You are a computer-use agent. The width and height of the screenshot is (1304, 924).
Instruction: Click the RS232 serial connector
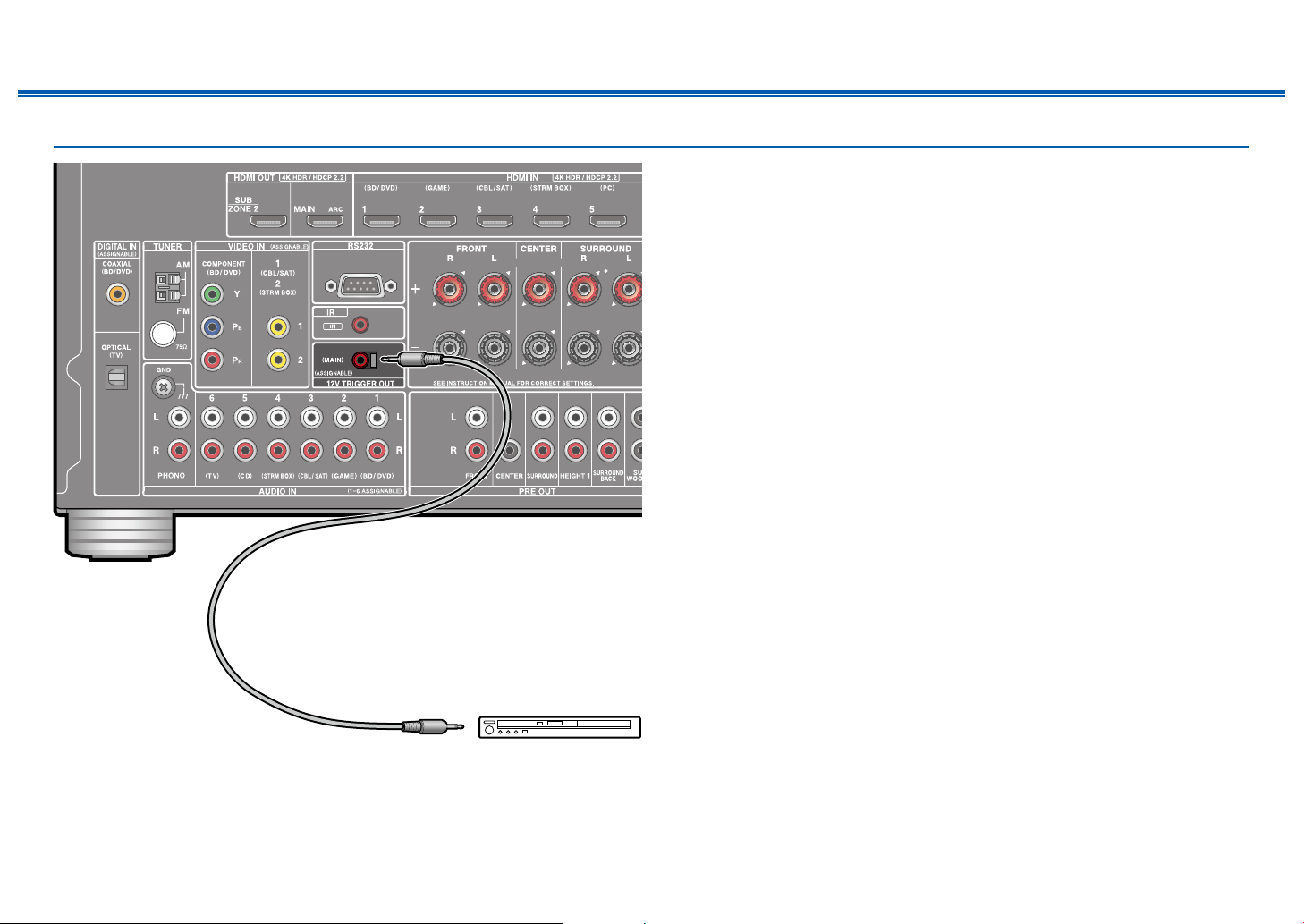[358, 284]
